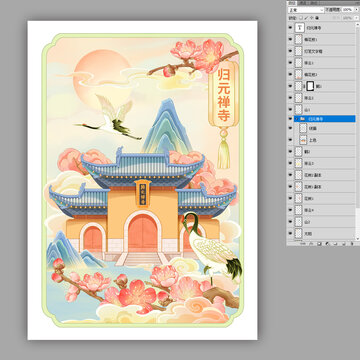This screenshot has height=360, width=360.
Task: Open the blend mode dropdown
Action: point(306,10)
